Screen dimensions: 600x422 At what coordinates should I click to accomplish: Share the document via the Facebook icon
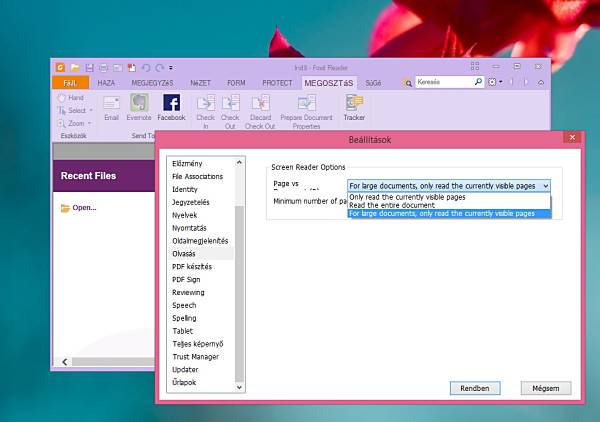[171, 103]
